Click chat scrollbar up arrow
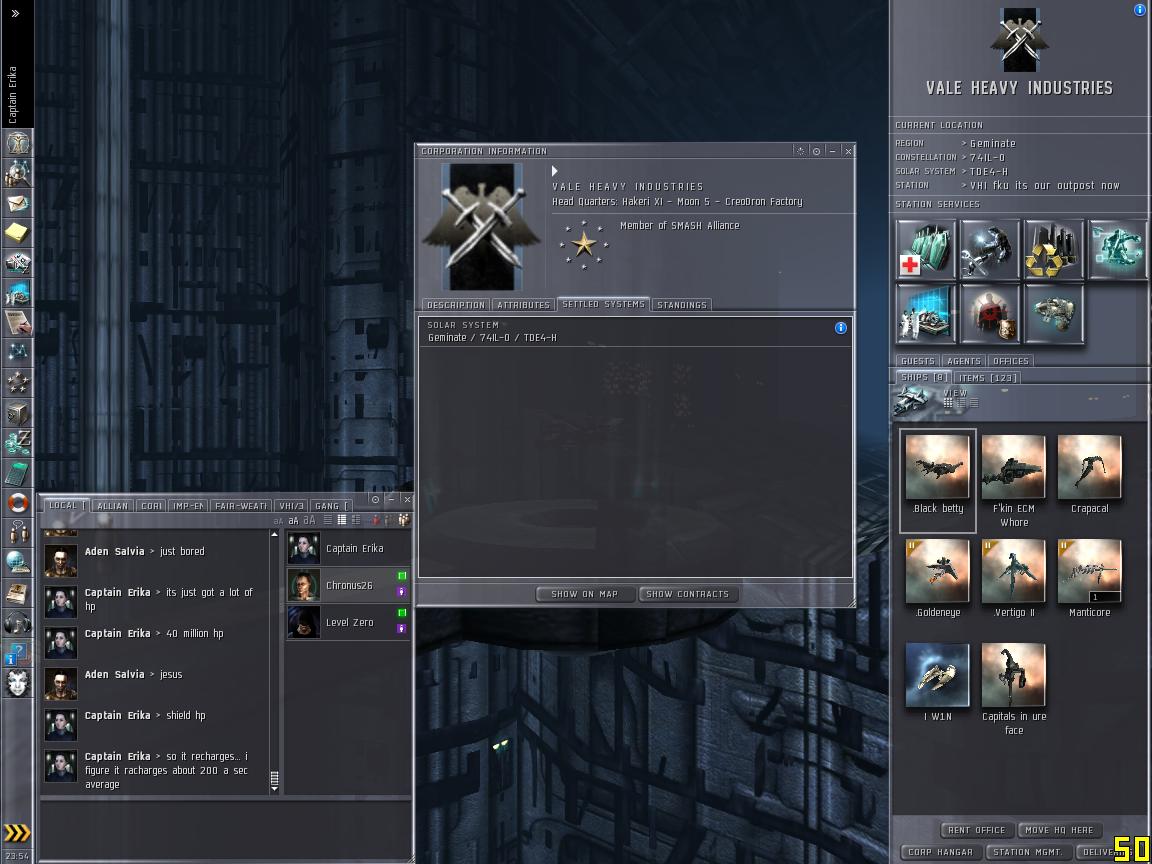 pyautogui.click(x=275, y=535)
